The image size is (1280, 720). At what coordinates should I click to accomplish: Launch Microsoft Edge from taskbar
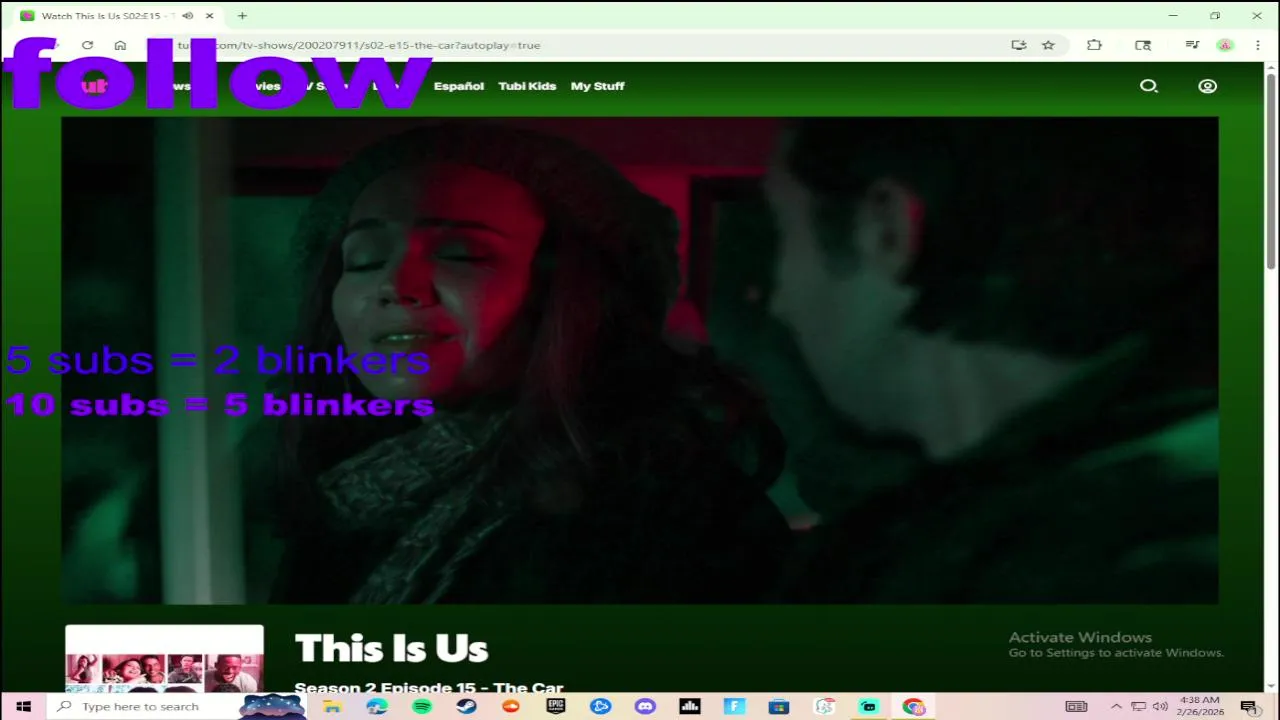coord(376,706)
